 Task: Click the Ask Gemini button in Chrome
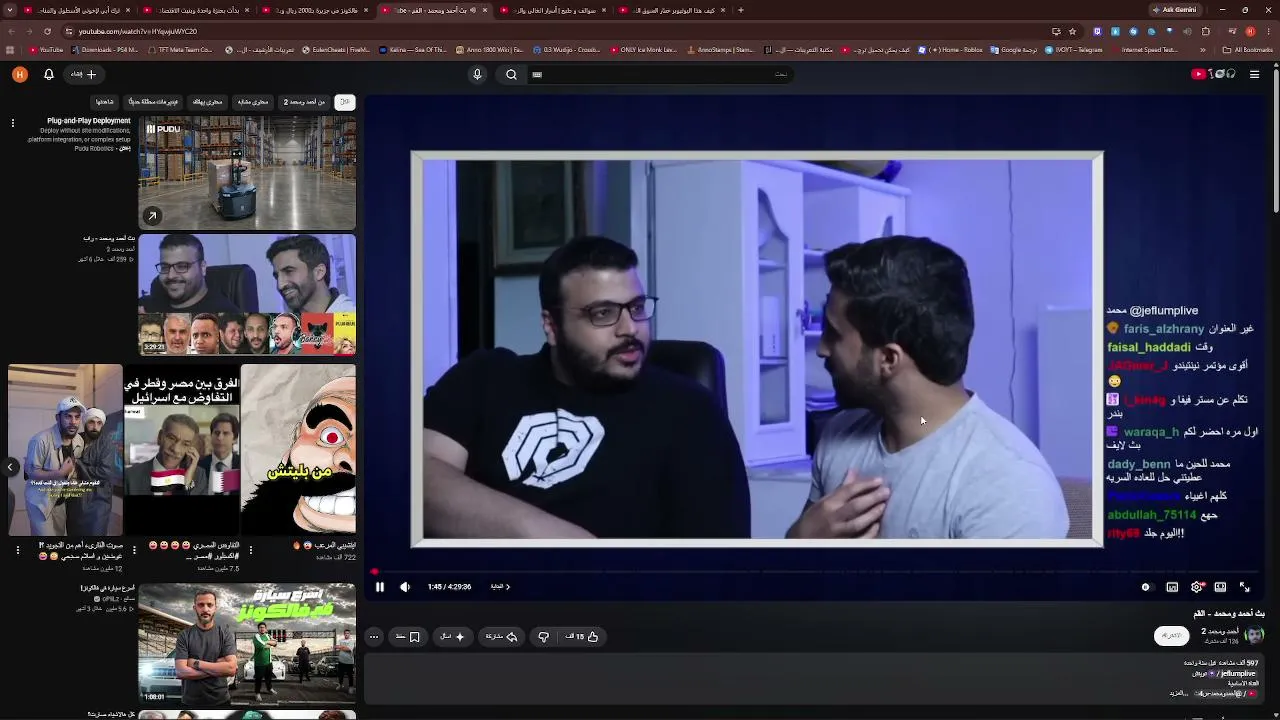pyautogui.click(x=1174, y=10)
